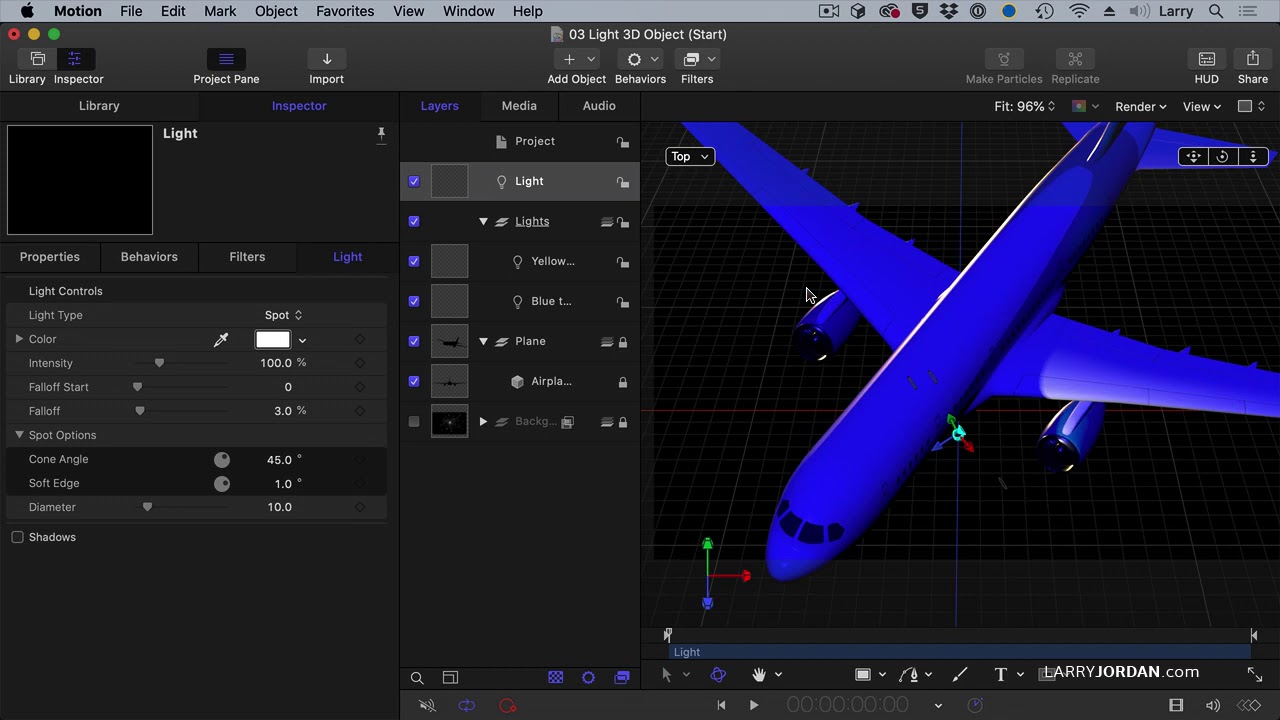Show filters with the stacked icon in Layers
This screenshot has width=1280, height=720.
[622, 678]
